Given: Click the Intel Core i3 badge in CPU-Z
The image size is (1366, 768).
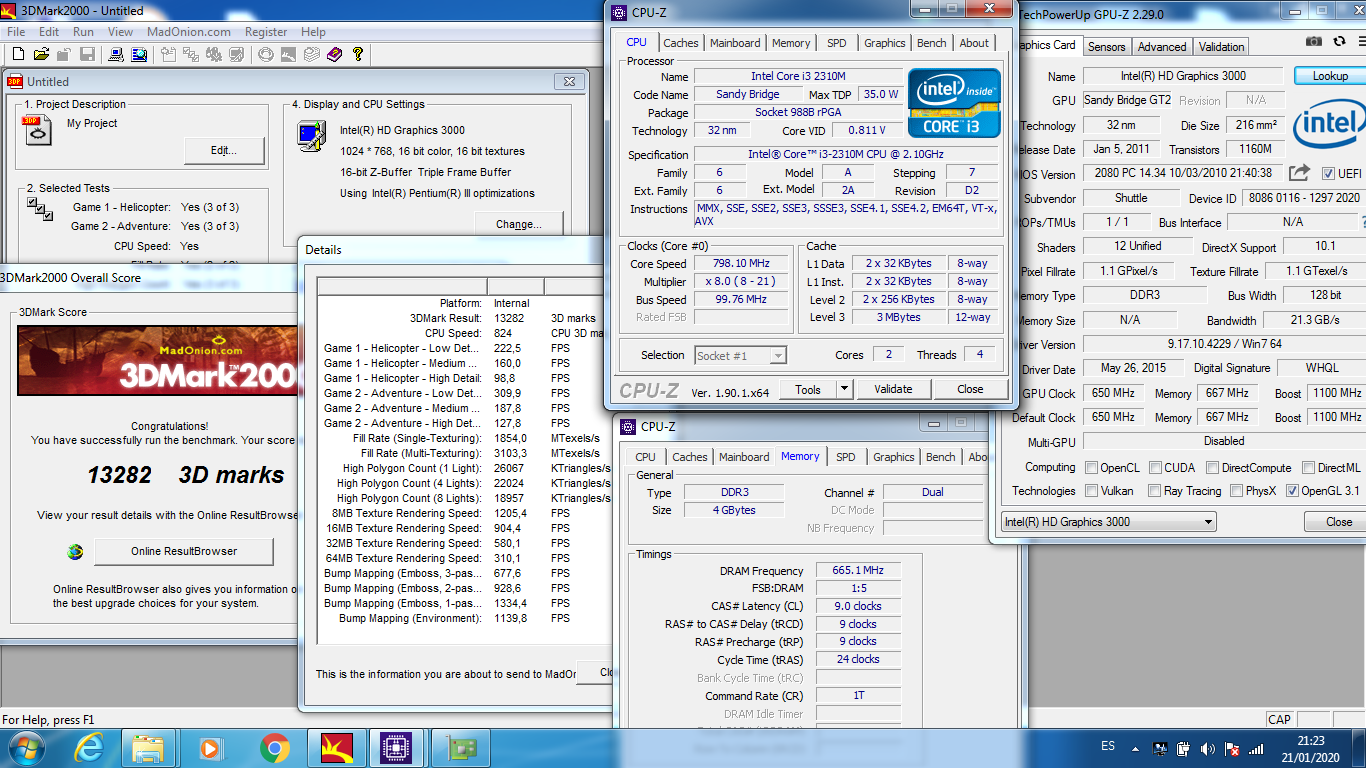Looking at the screenshot, I should tap(954, 103).
